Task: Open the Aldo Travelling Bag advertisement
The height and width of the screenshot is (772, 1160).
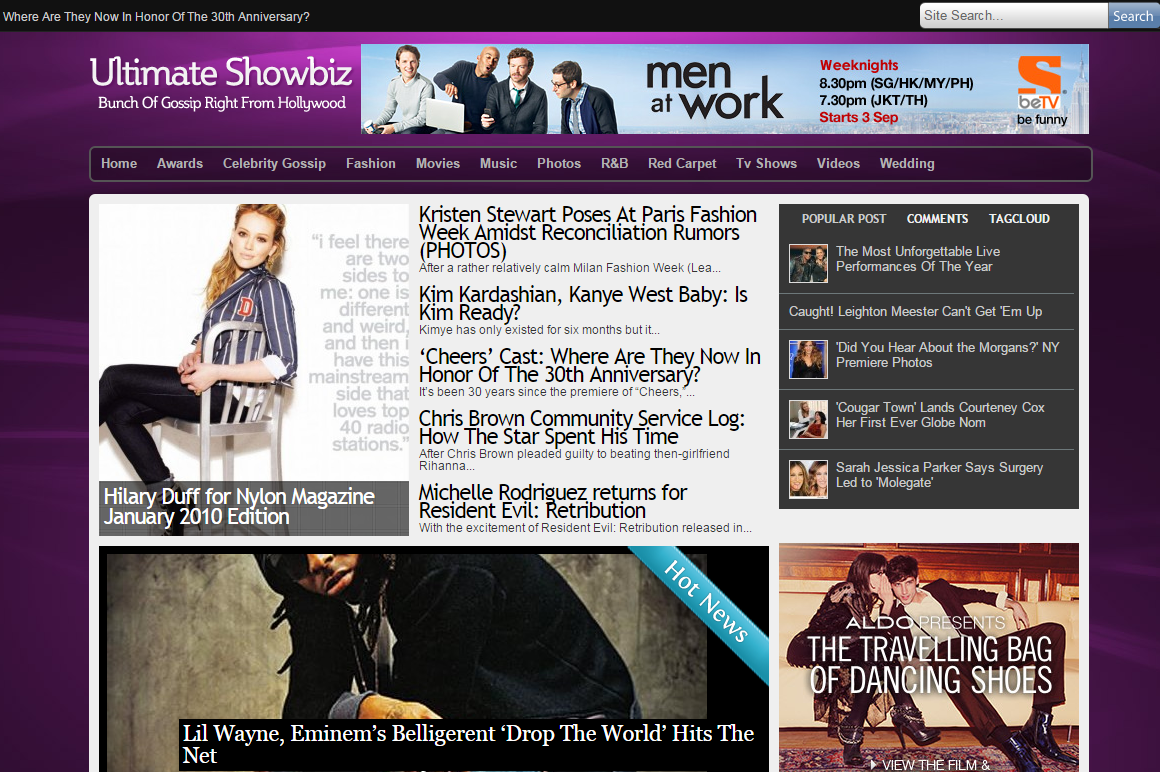Action: [928, 657]
